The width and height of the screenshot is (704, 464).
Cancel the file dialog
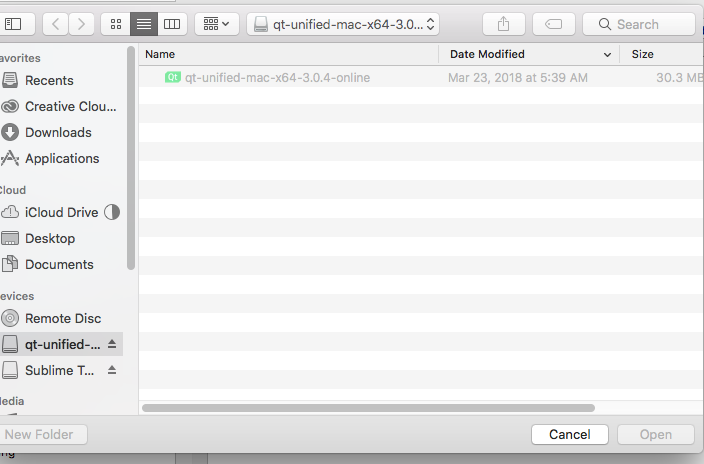pyautogui.click(x=570, y=434)
